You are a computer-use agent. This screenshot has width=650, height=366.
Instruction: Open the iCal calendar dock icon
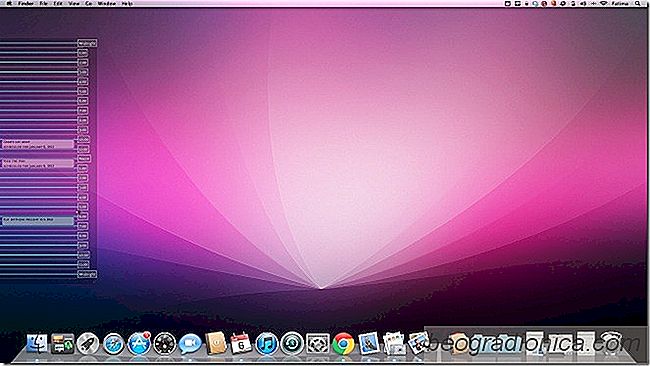click(x=241, y=344)
